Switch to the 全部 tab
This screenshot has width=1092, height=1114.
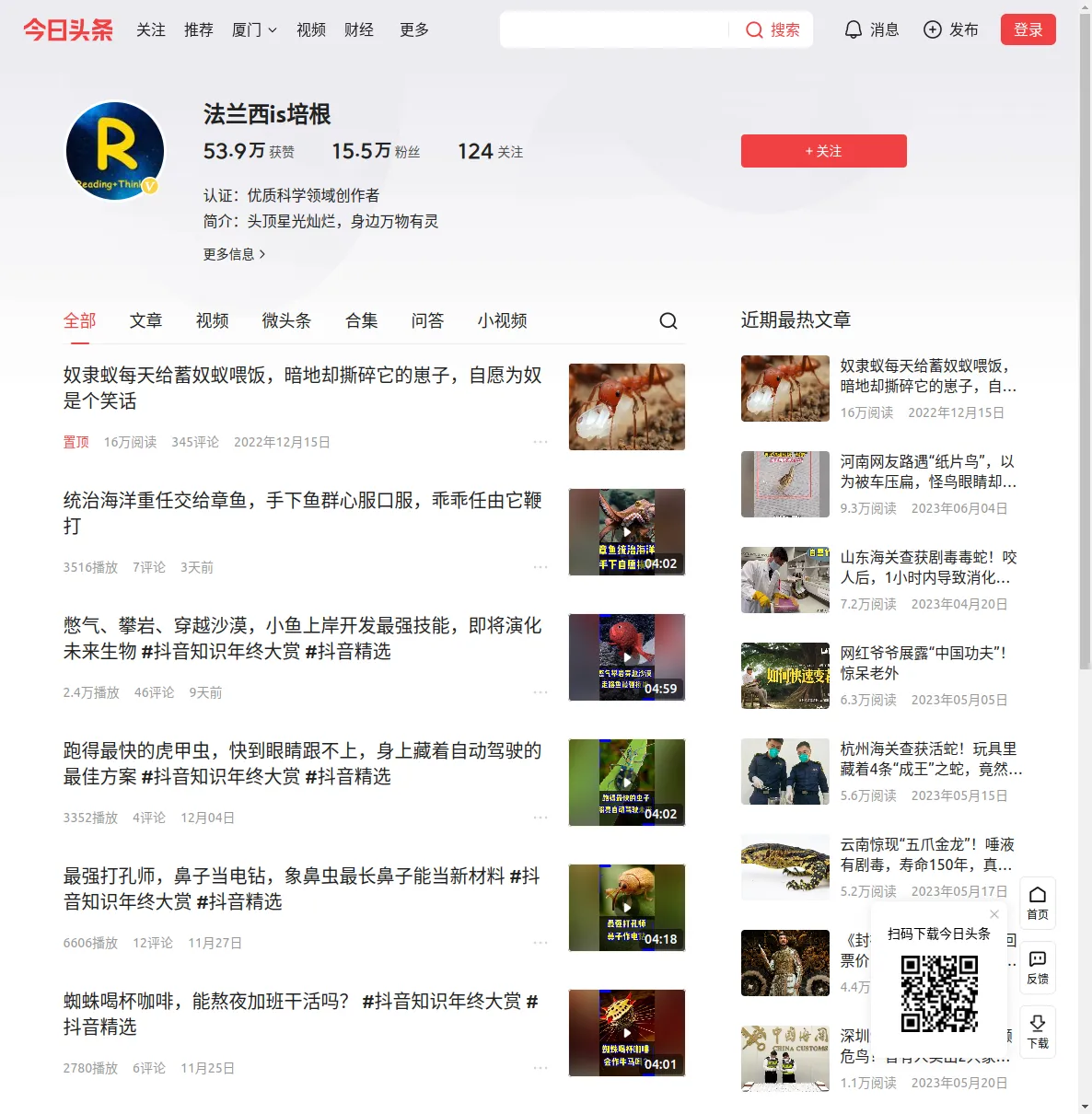click(80, 320)
